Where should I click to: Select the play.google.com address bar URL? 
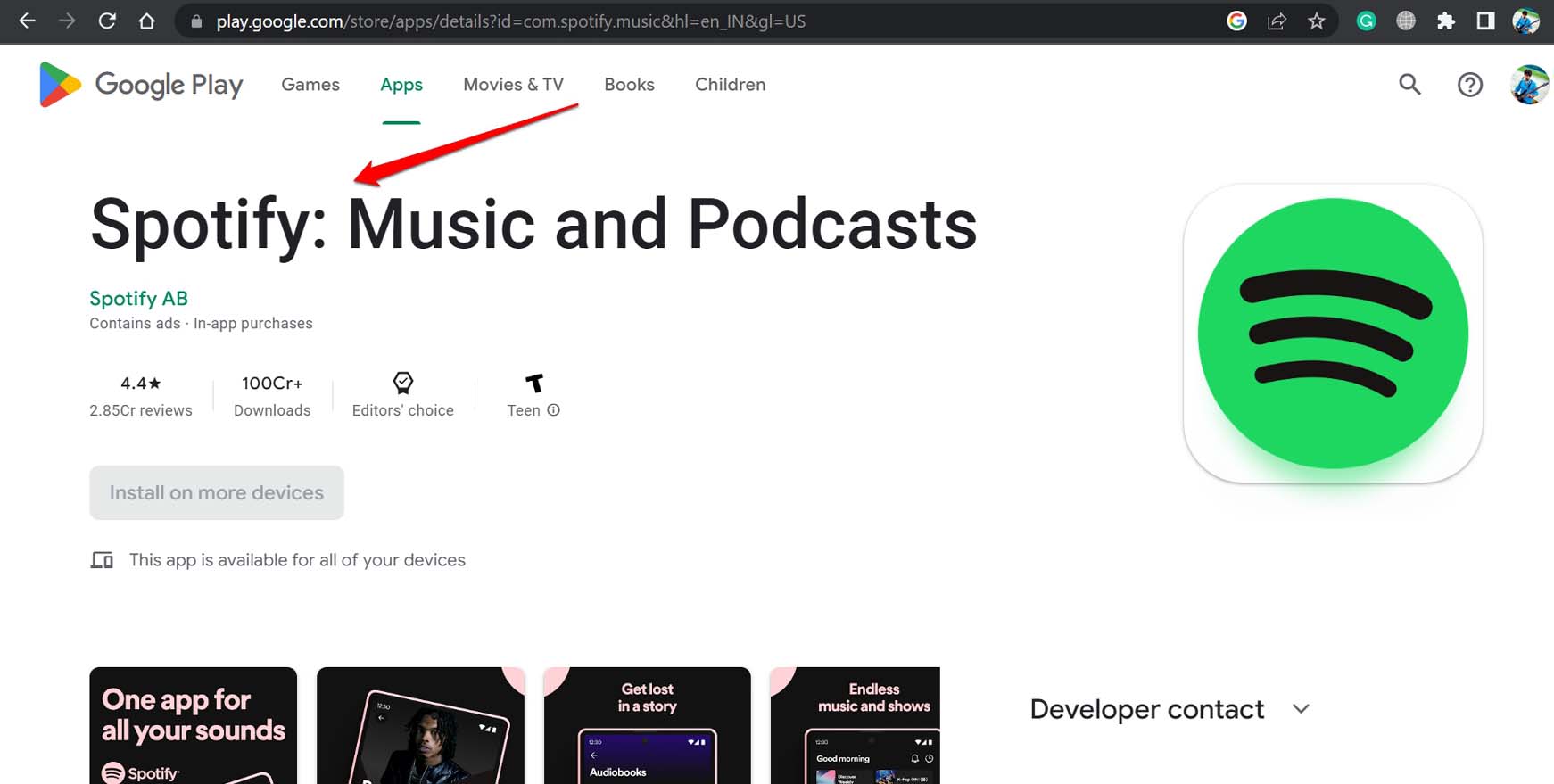click(510, 21)
